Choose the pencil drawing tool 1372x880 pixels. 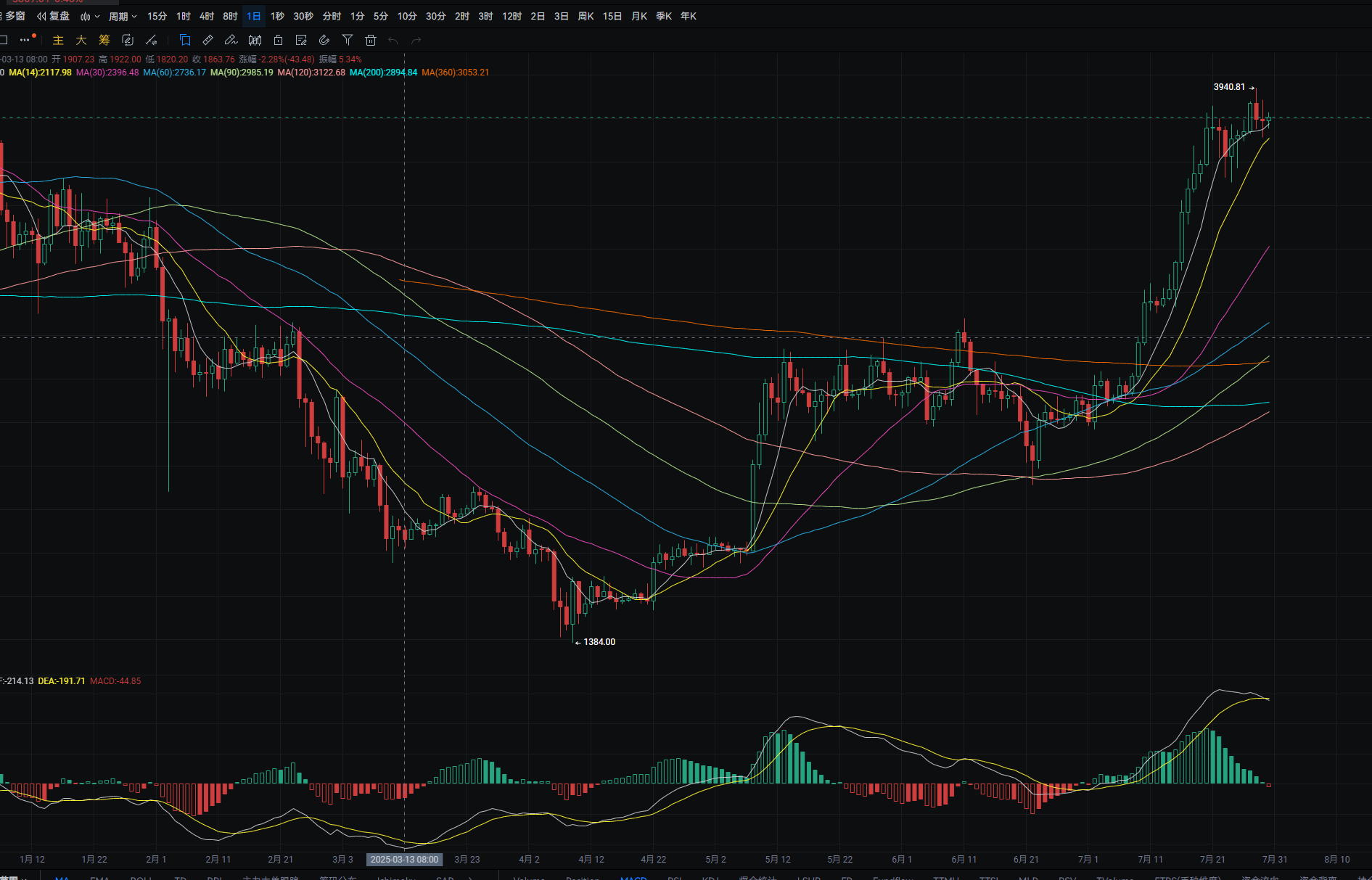(x=231, y=40)
